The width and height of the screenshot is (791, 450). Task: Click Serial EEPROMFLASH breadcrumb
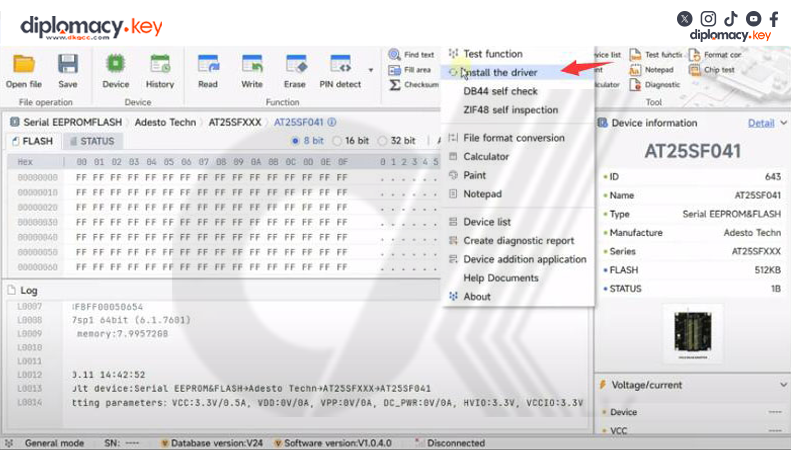click(x=73, y=122)
